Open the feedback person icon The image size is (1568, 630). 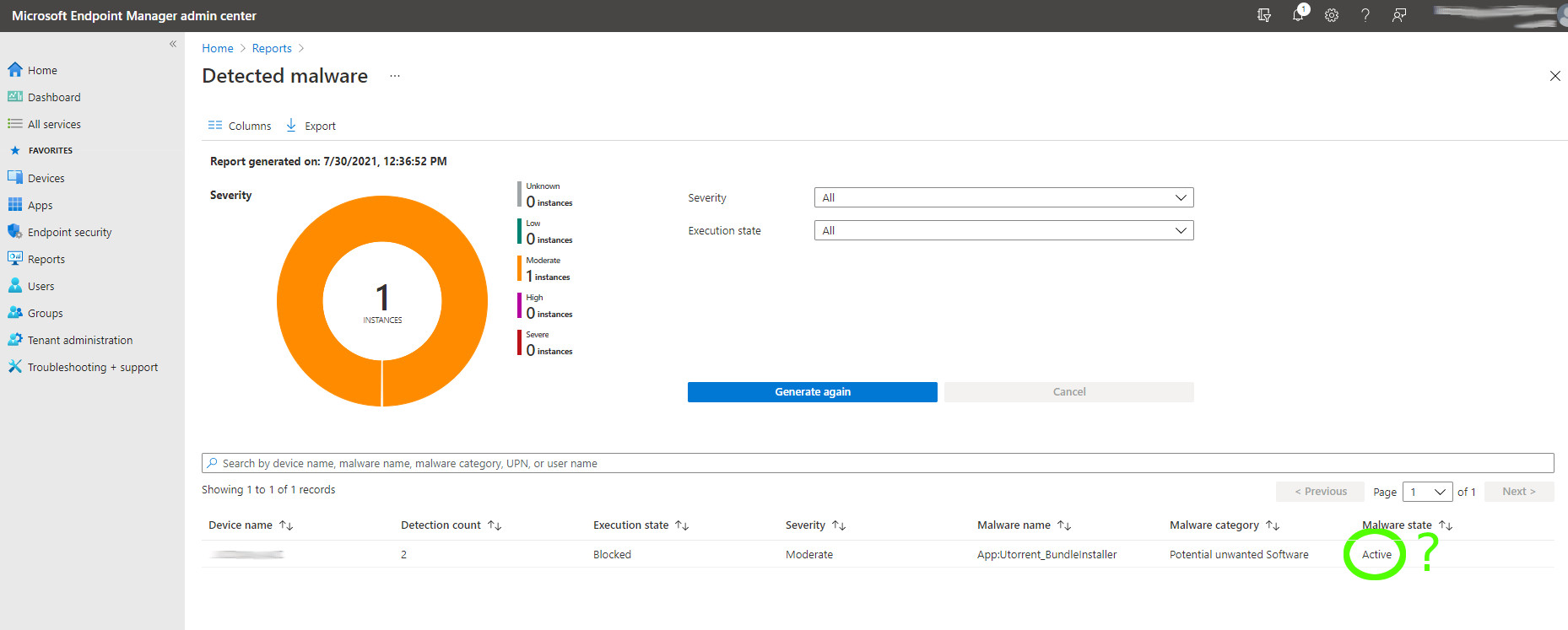click(1399, 15)
